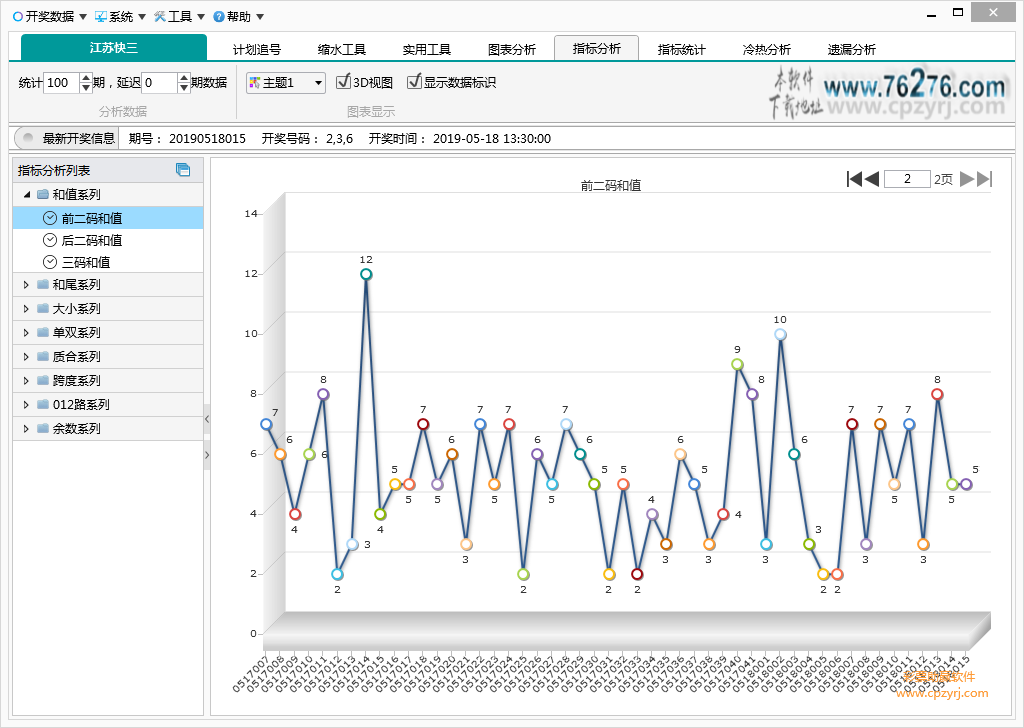Click the 江苏快三 lottery tab
Viewport: 1024px width, 728px height.
click(114, 48)
